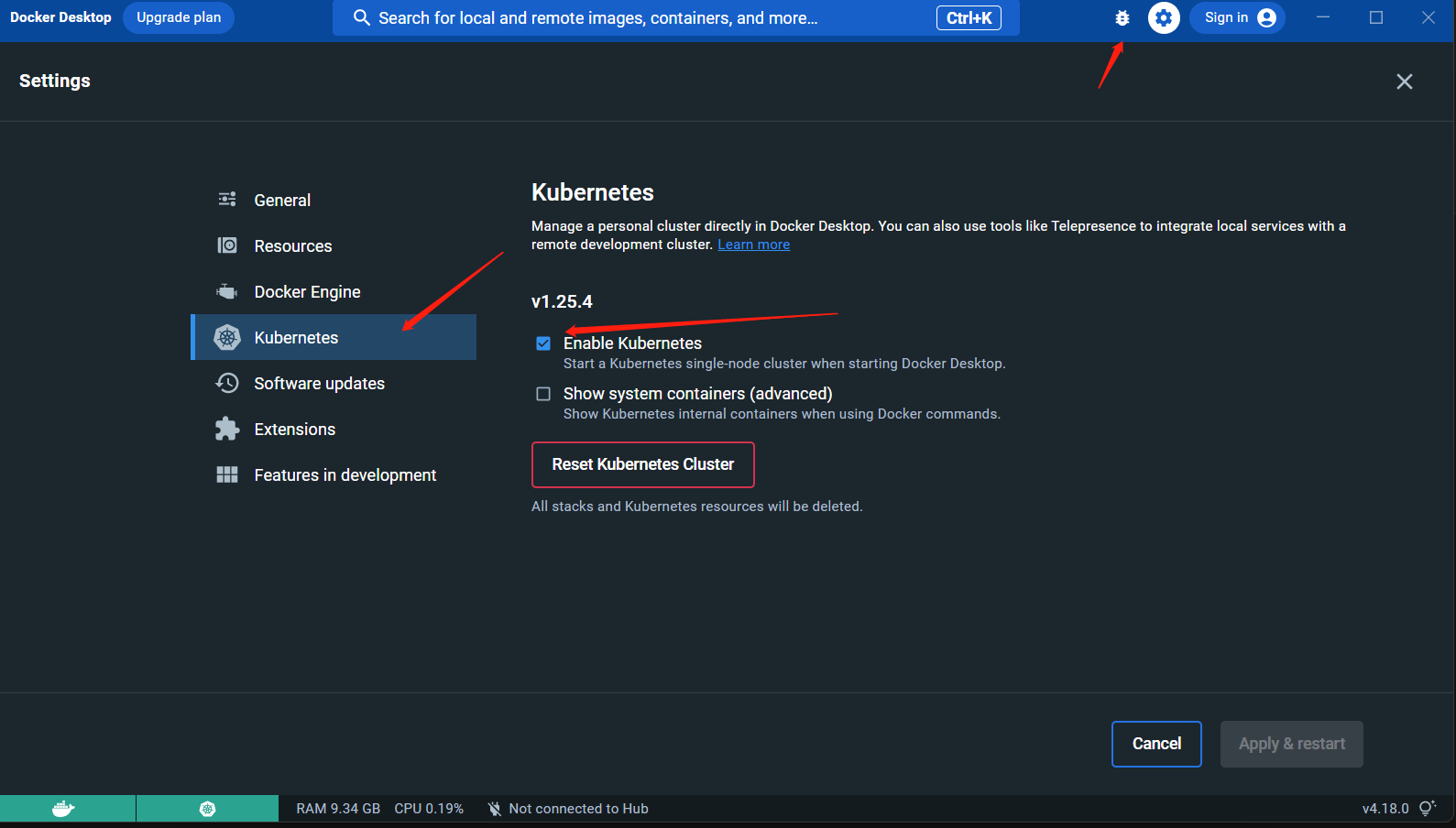1456x828 pixels.
Task: Click the General sliders icon
Action: 227,200
